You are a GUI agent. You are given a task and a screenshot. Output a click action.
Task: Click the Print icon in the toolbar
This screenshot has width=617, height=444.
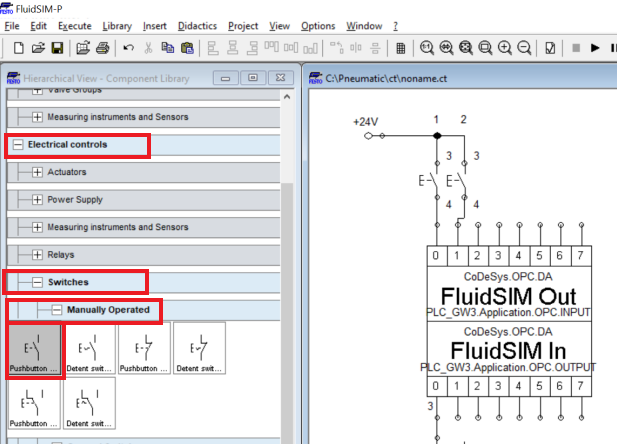click(x=83, y=48)
